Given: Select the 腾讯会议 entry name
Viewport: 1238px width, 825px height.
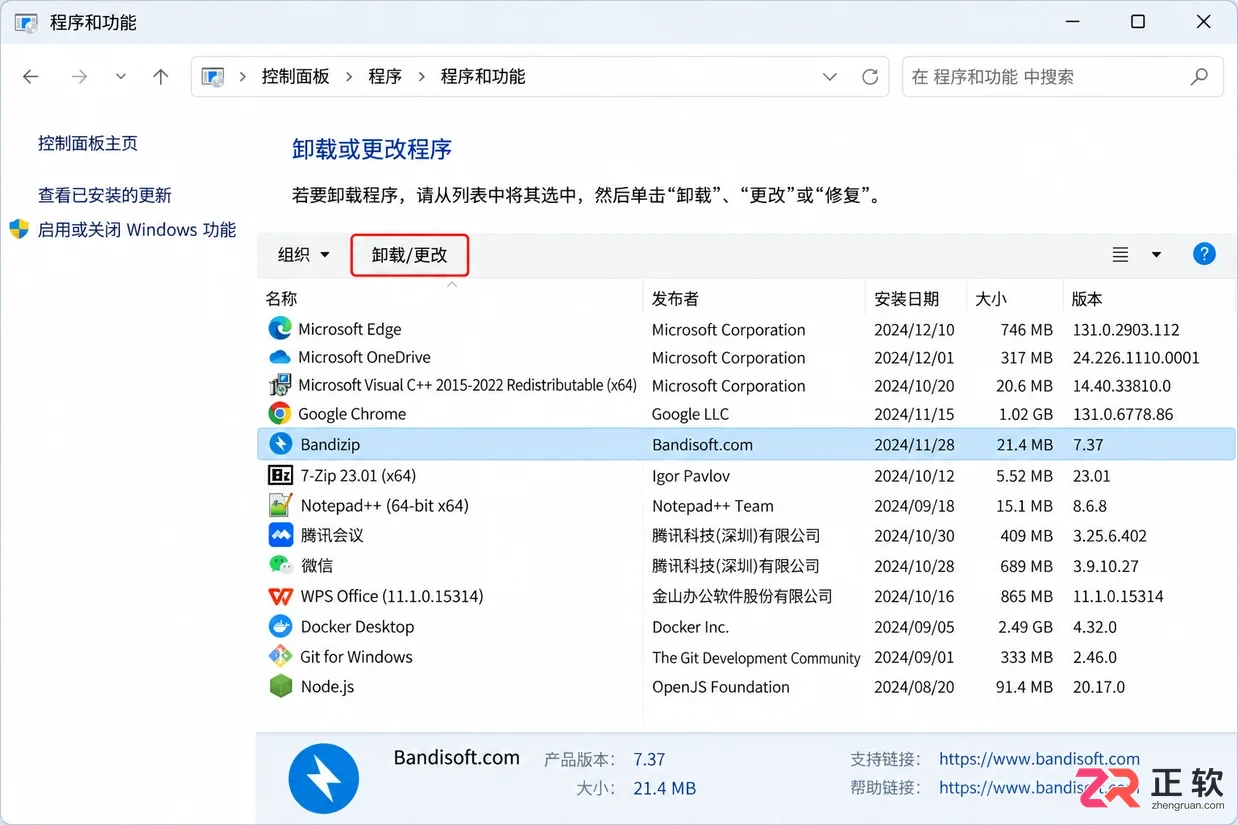Looking at the screenshot, I should pos(332,536).
